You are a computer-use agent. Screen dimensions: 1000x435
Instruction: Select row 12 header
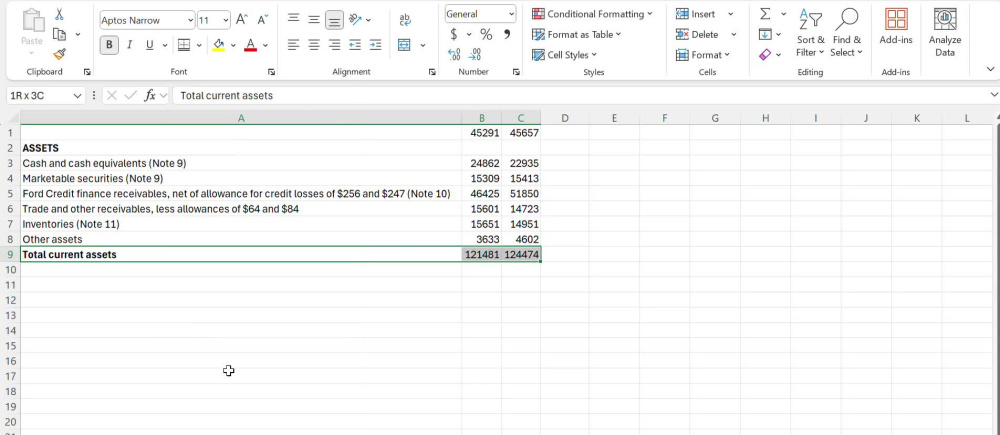tap(10, 300)
